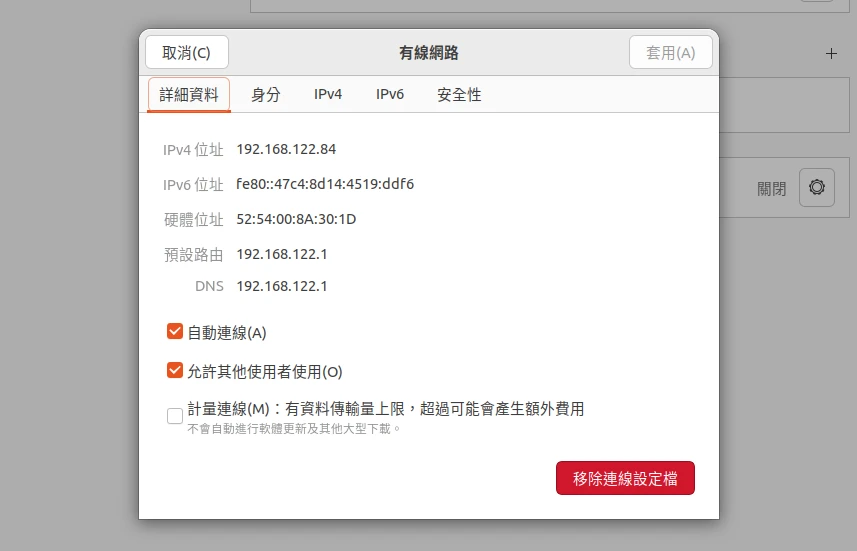Open the IPv4 tab
857x551 pixels.
(328, 95)
